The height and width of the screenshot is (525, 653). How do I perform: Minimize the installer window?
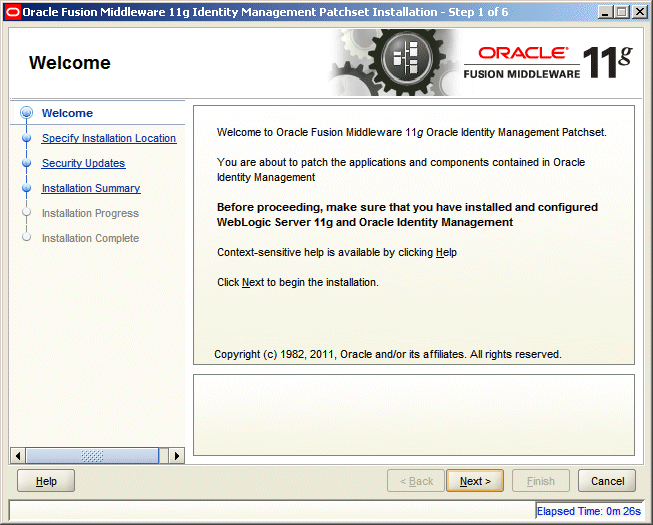click(x=605, y=12)
